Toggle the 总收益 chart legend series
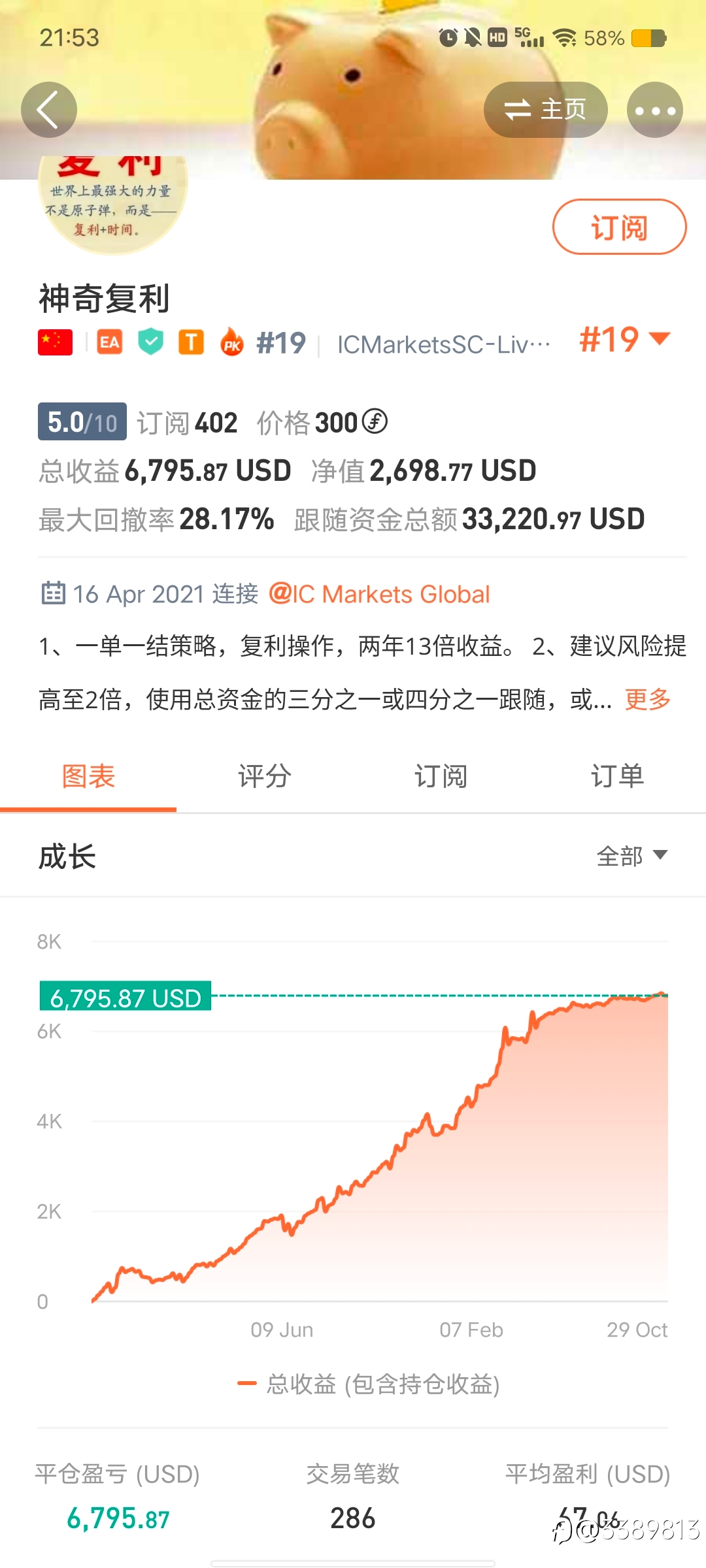706x1568 pixels. coord(368,1383)
